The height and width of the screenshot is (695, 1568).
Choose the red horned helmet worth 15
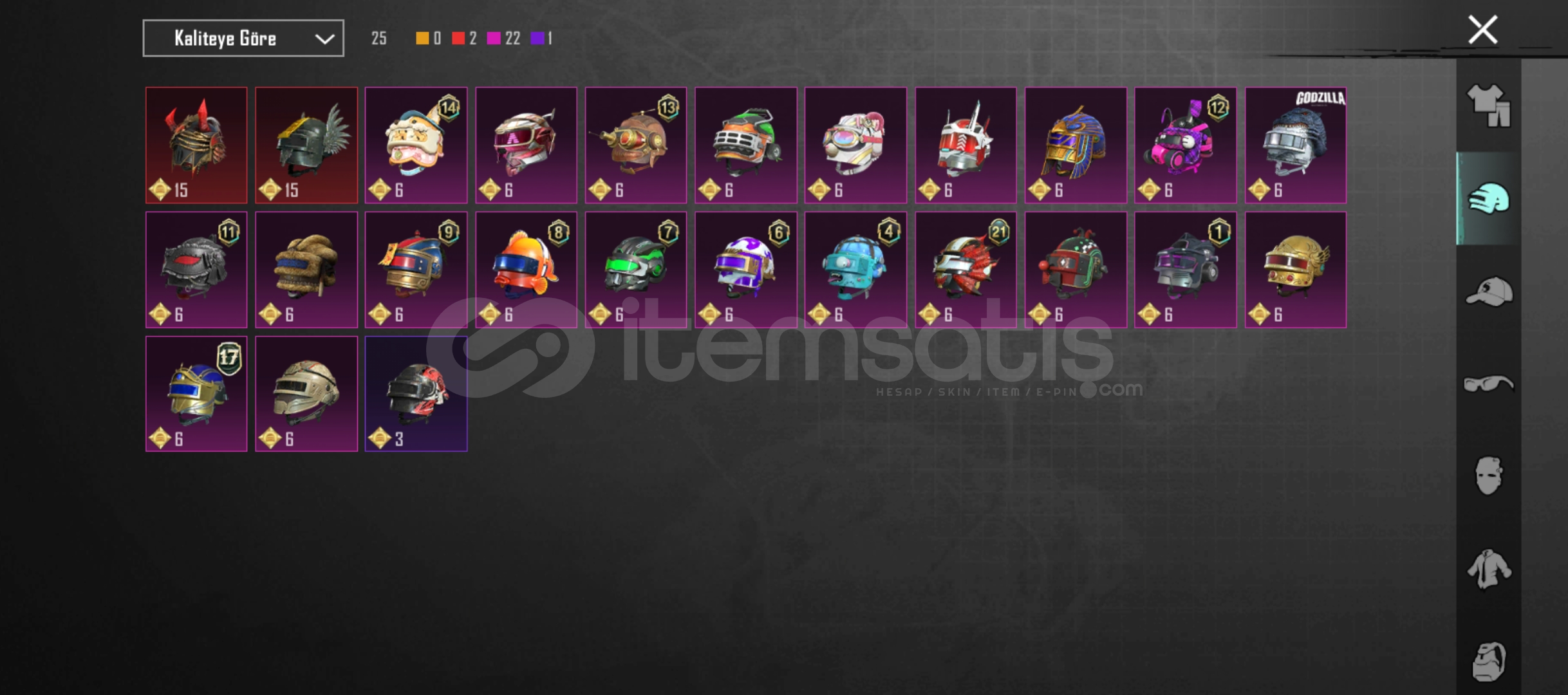196,145
